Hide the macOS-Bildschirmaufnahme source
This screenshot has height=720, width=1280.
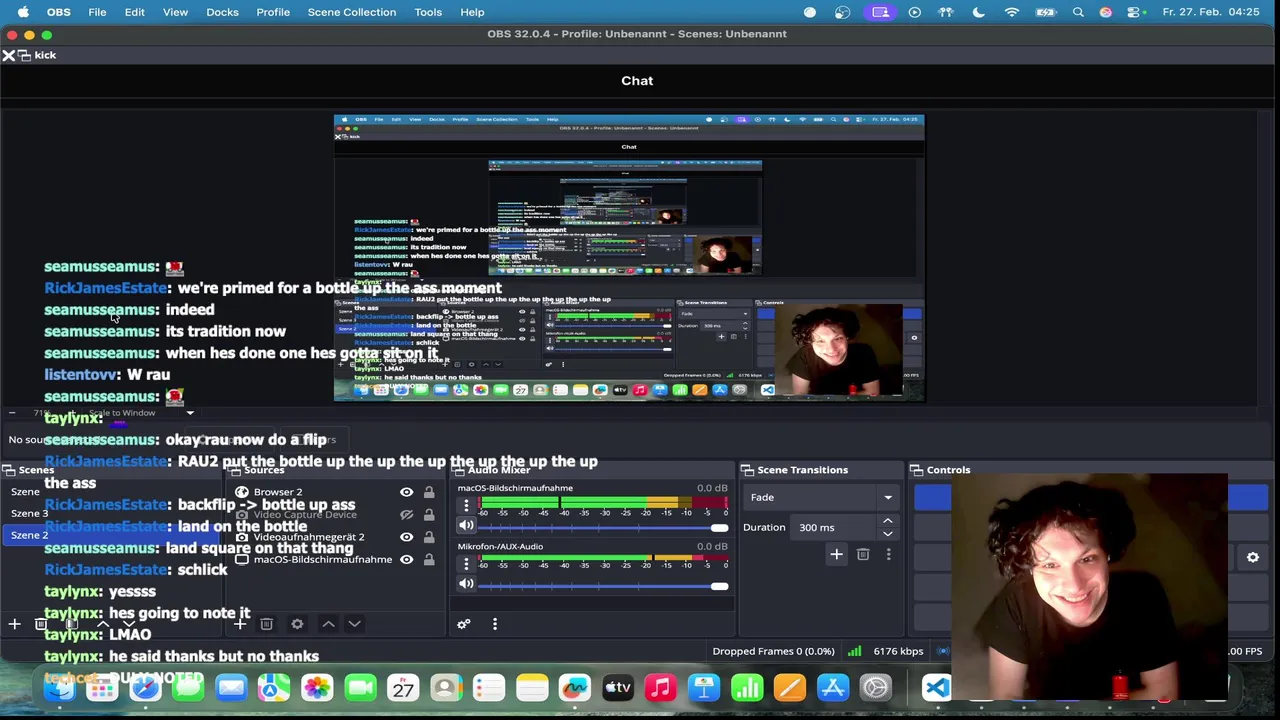point(406,559)
